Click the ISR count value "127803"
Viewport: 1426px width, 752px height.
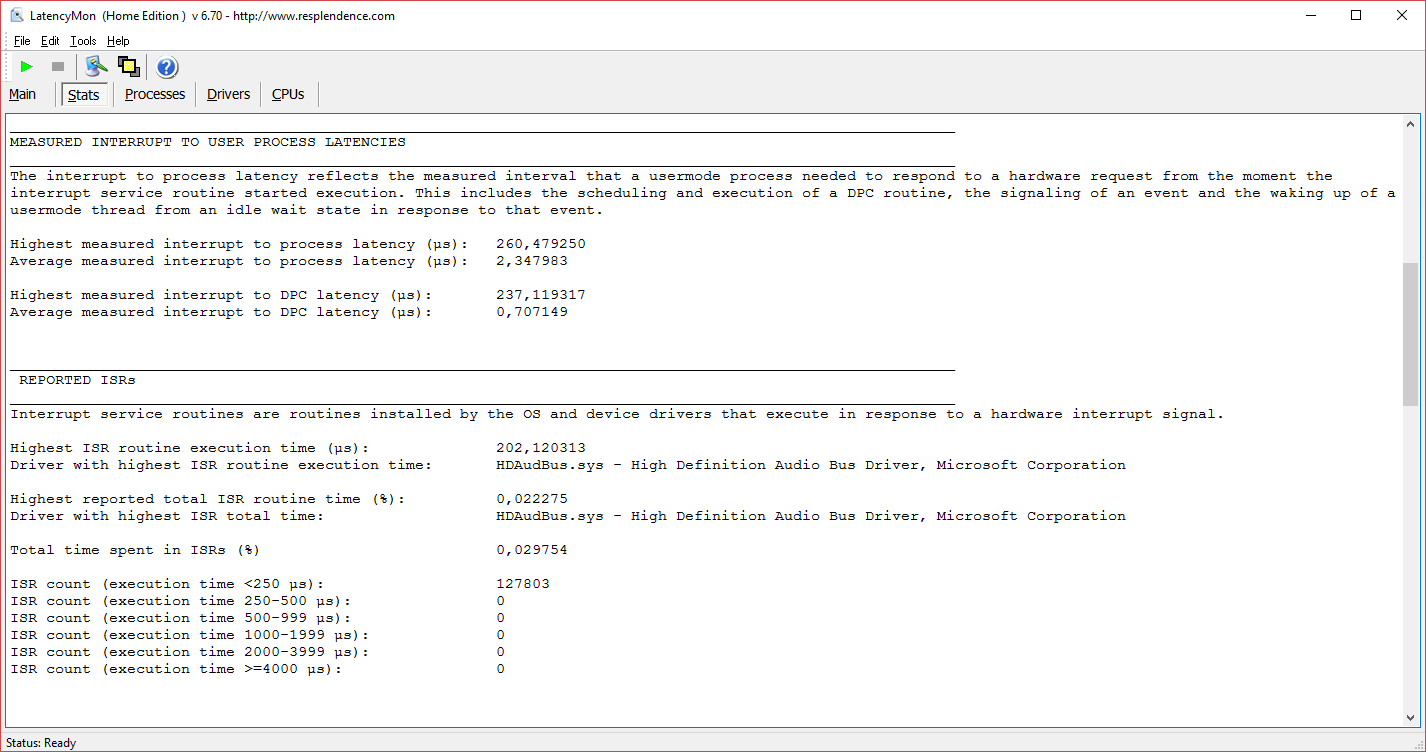coord(523,584)
